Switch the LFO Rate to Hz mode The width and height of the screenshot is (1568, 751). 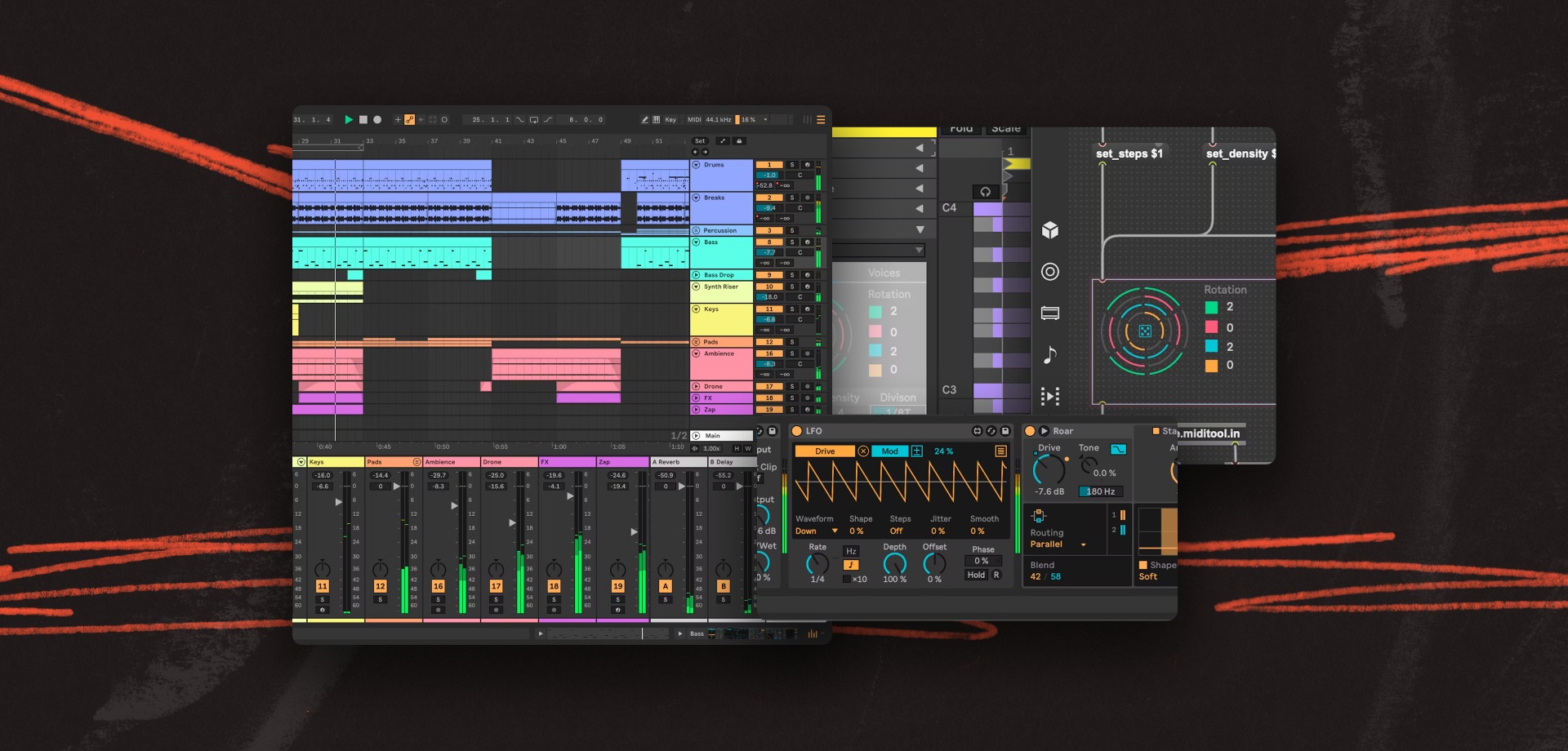point(851,551)
